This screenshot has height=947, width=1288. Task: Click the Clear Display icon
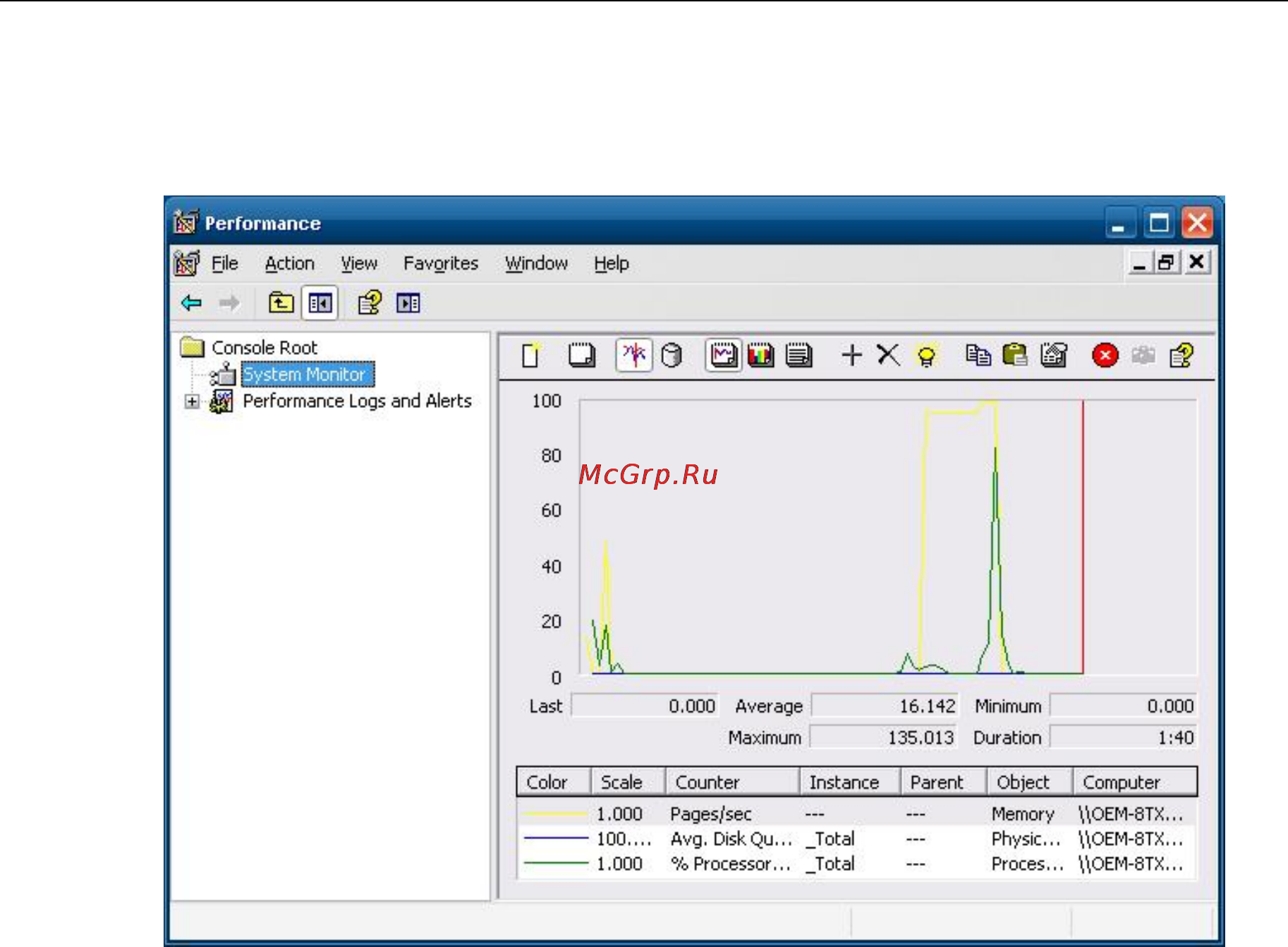click(x=581, y=354)
